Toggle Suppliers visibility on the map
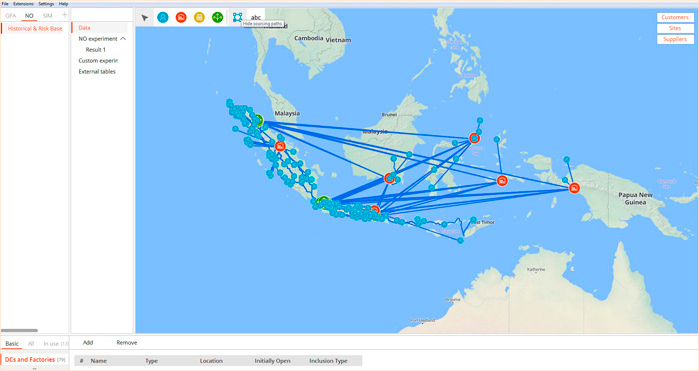699x371 pixels. 675,39
